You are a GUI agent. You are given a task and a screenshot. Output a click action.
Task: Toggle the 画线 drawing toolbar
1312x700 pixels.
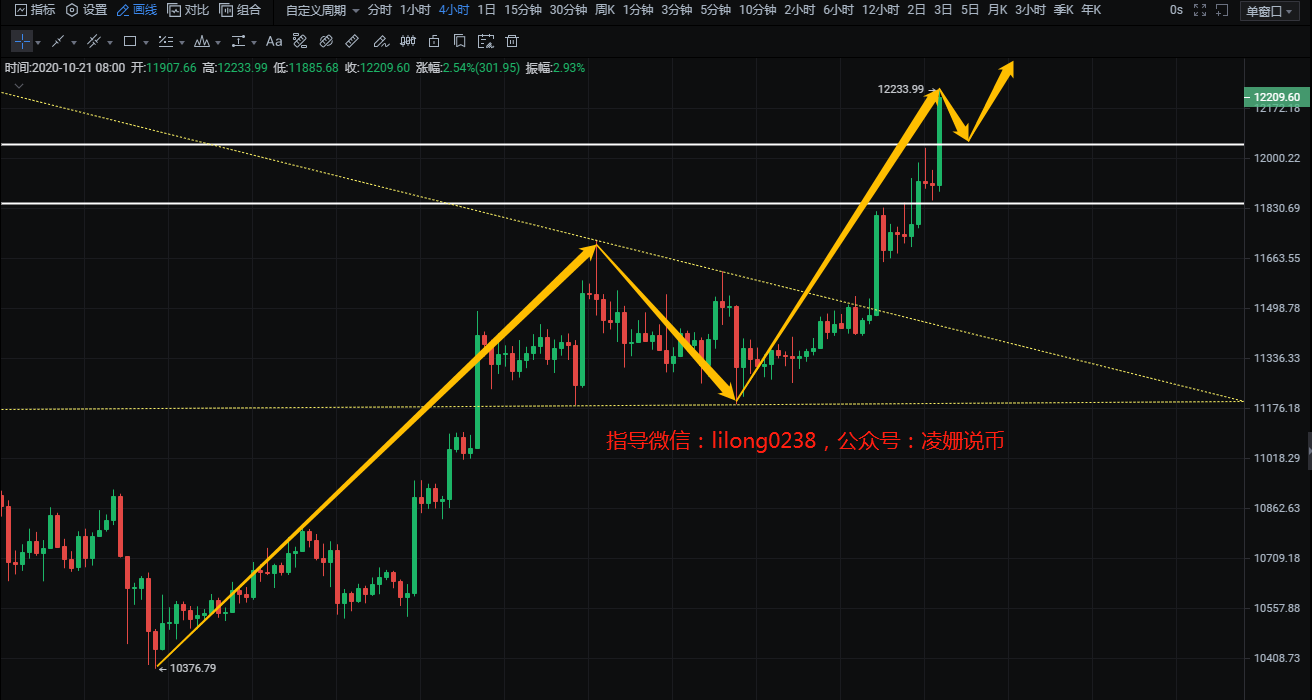tap(136, 10)
